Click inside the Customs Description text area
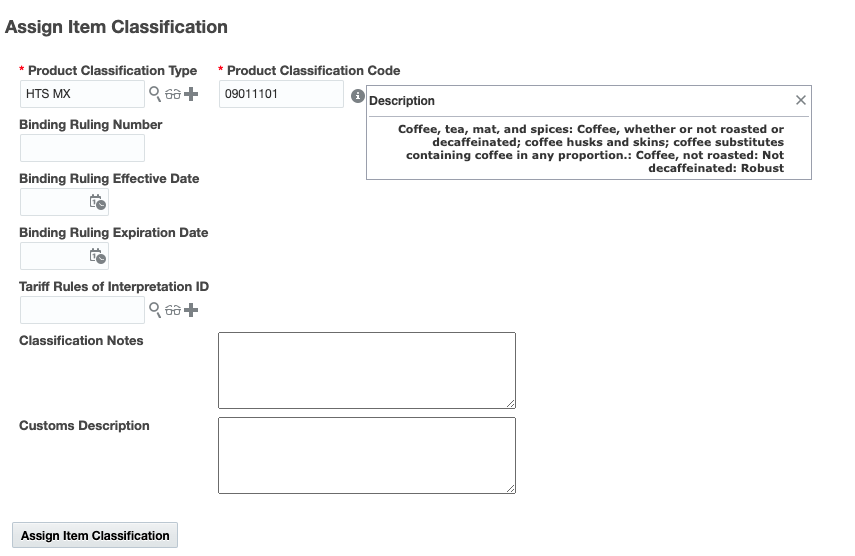 [366, 455]
